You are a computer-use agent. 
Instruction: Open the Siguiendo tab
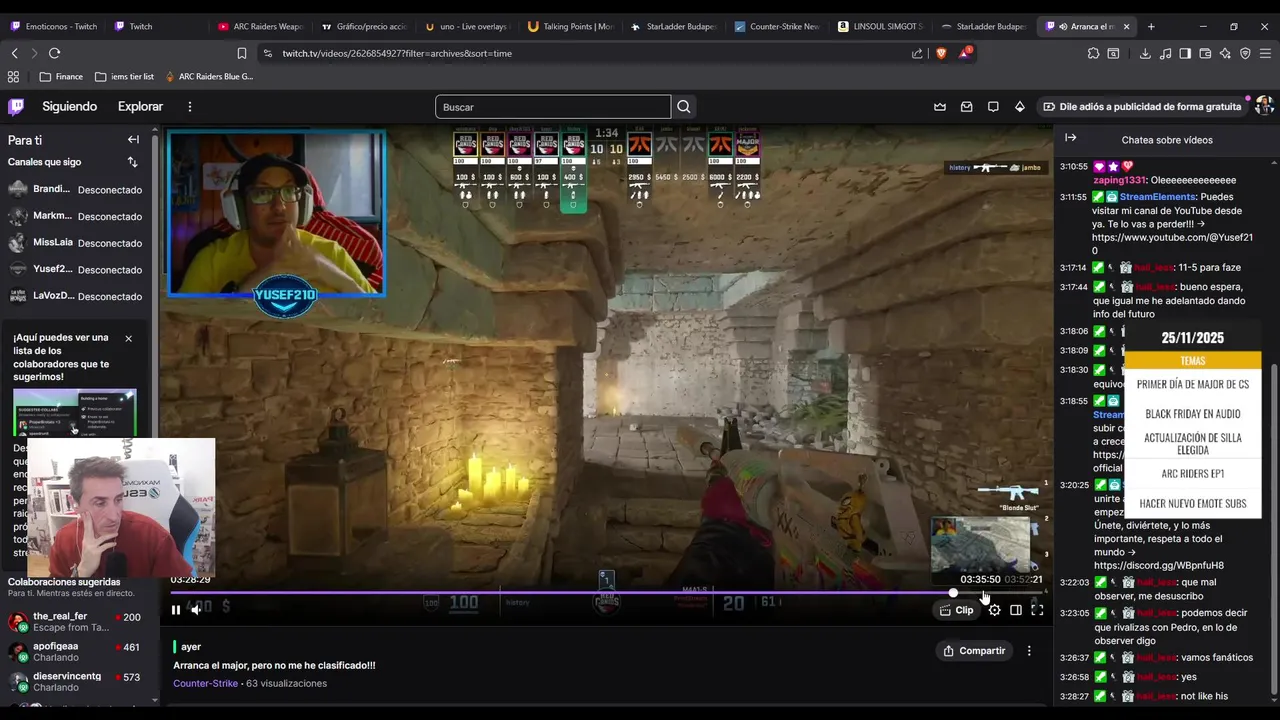pos(69,107)
